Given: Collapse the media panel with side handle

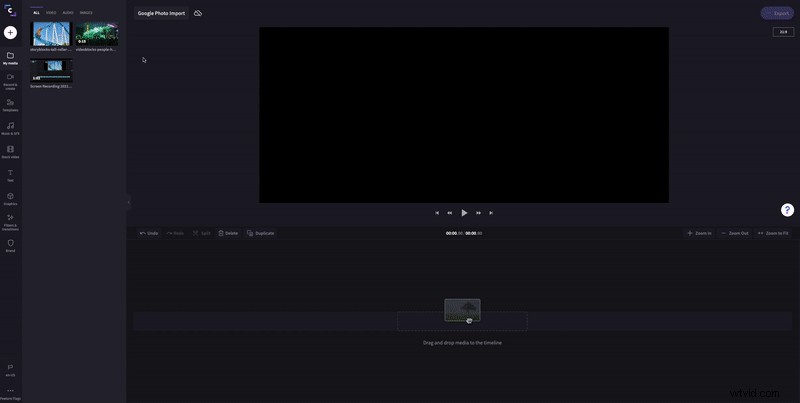Looking at the screenshot, I should pos(128,202).
